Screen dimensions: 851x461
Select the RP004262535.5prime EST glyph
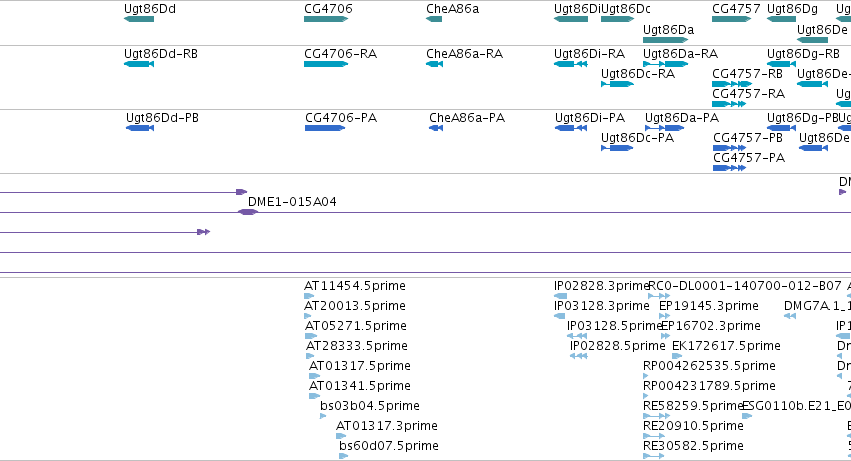click(x=645, y=376)
